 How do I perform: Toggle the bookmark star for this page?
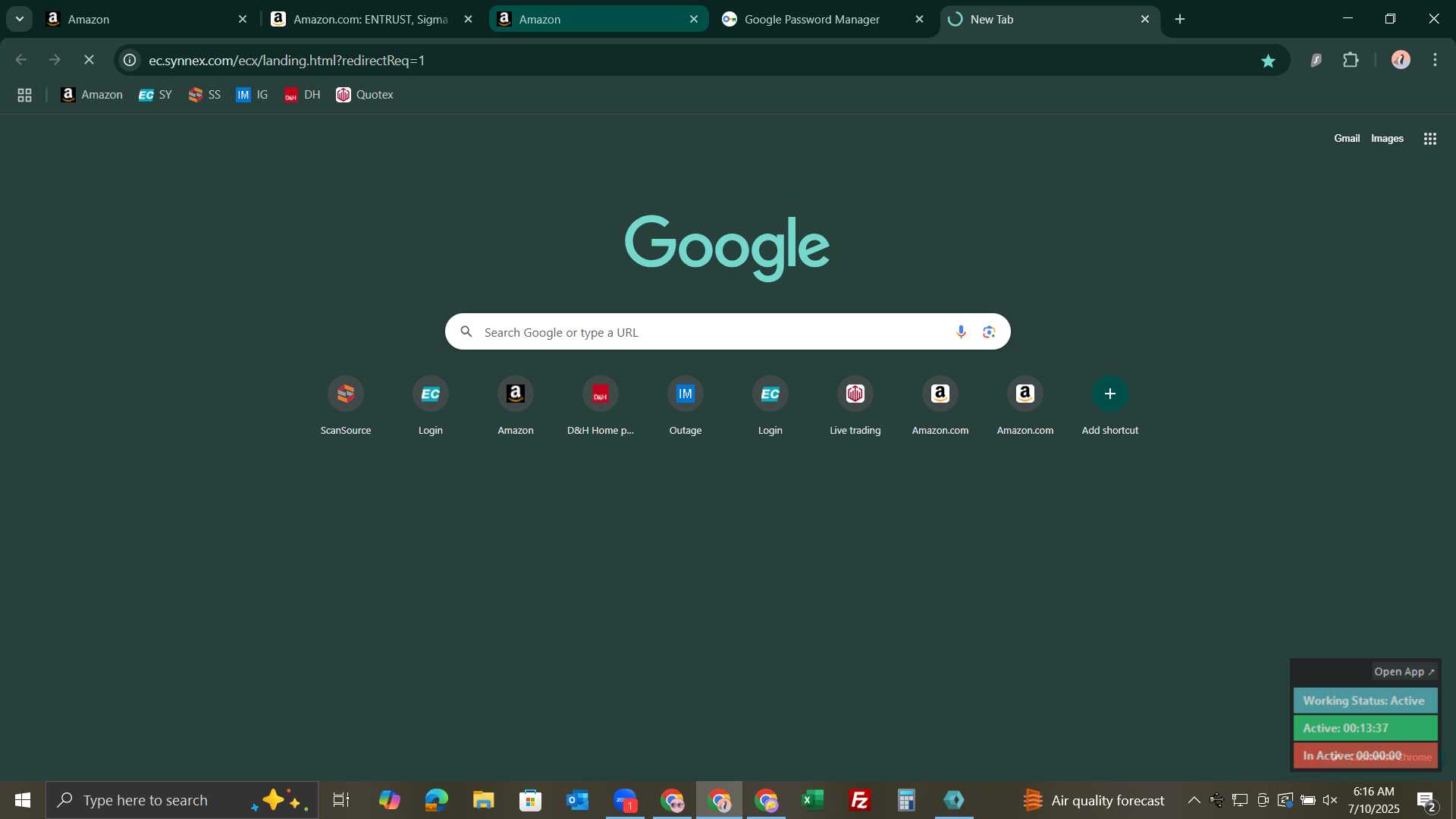[x=1268, y=61]
